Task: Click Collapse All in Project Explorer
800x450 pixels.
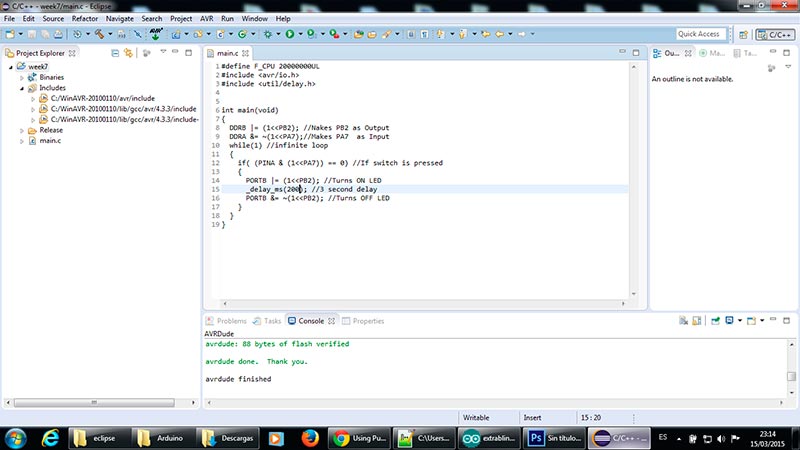Action: [x=115, y=53]
